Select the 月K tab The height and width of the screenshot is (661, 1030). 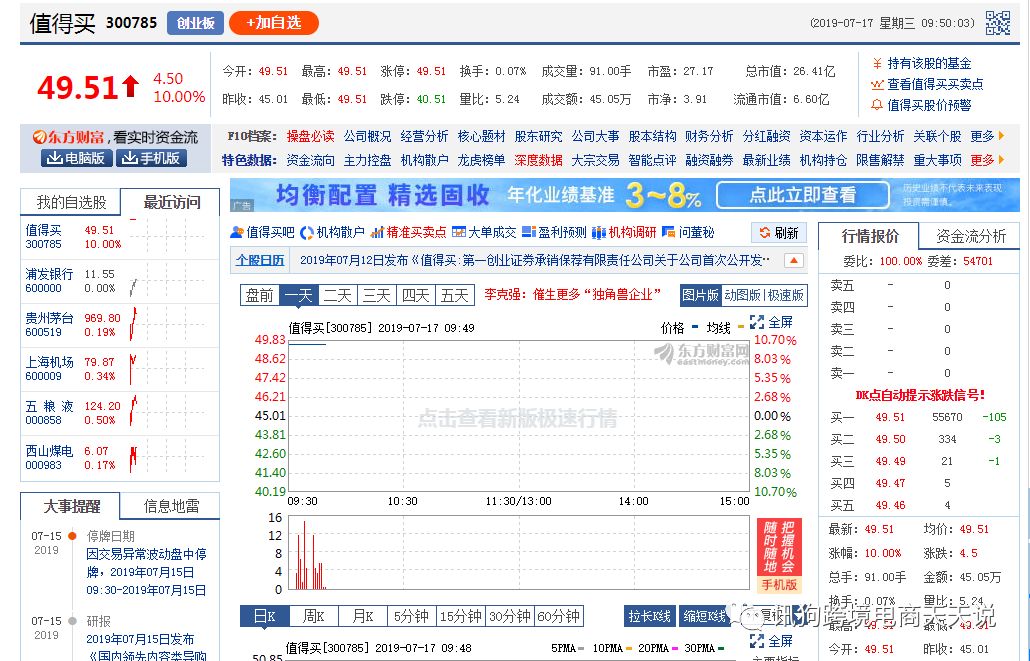tap(363, 616)
